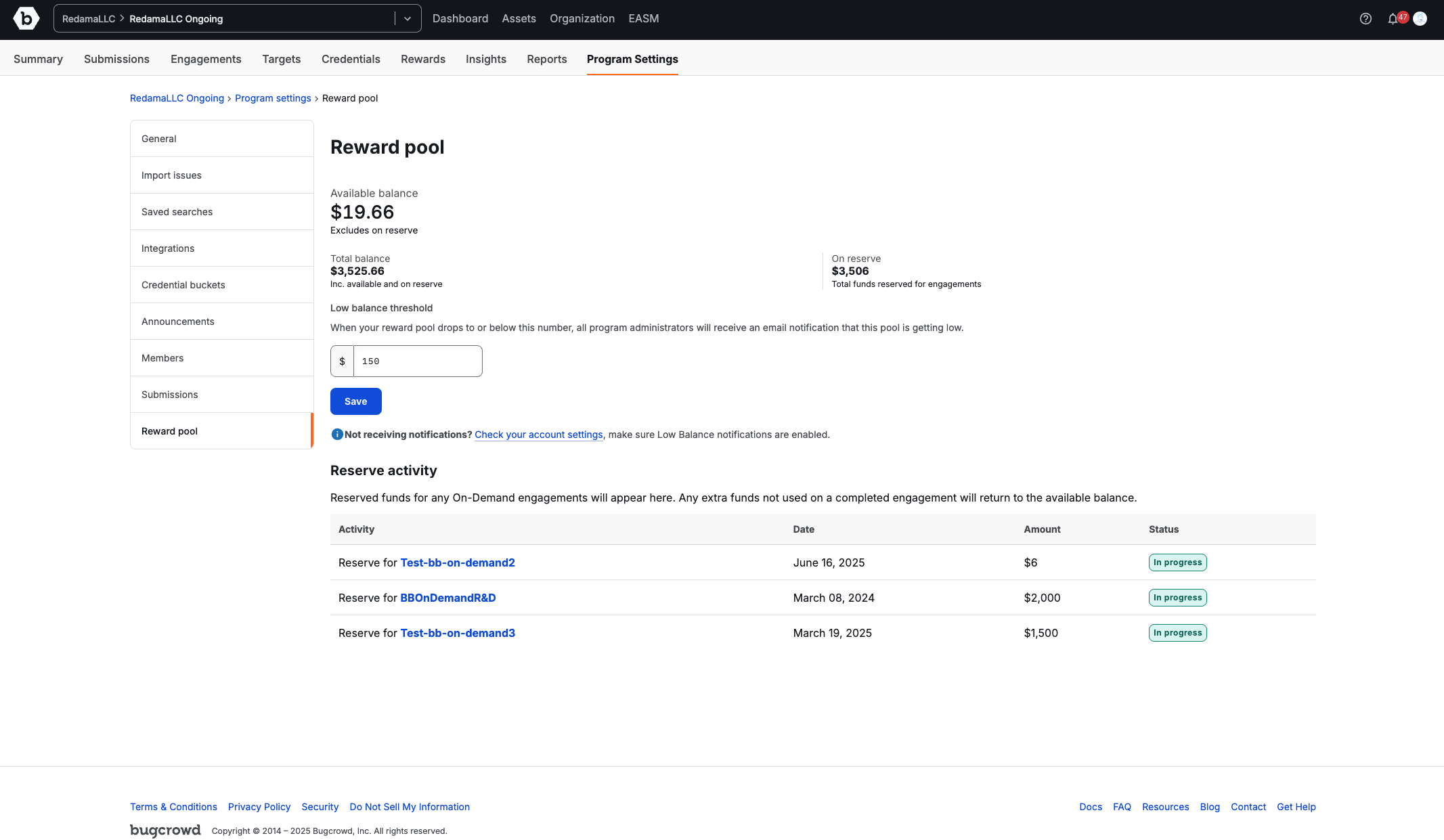Click the $19.66 available balance value
1444x840 pixels.
tap(362, 212)
